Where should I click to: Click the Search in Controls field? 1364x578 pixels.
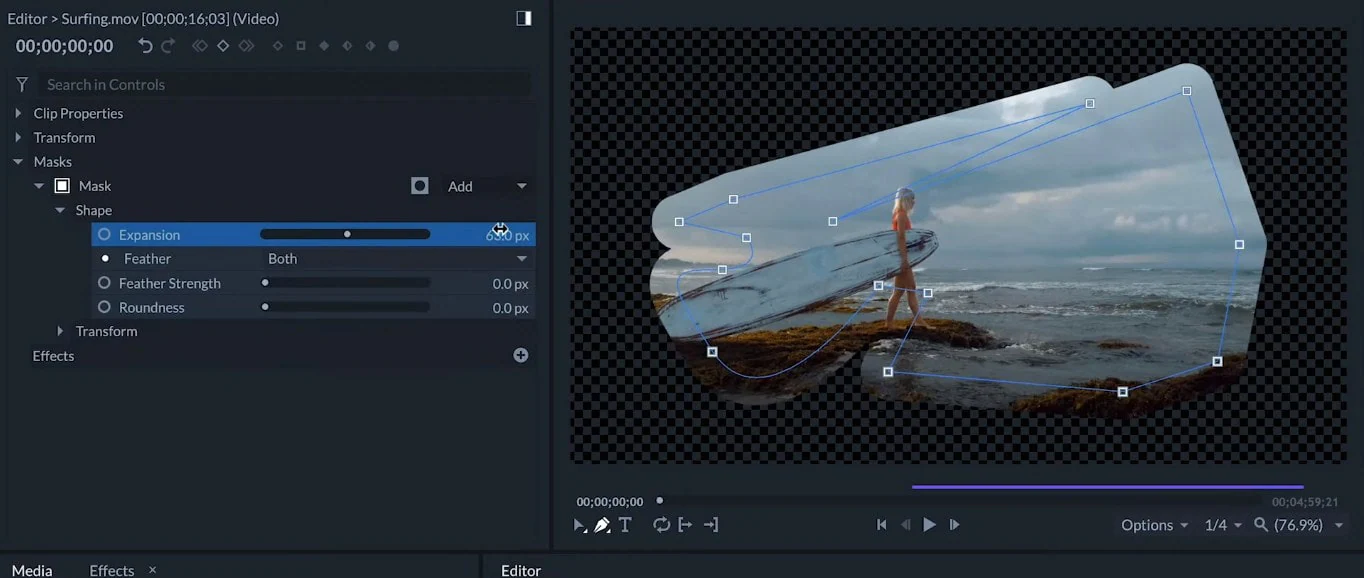(x=200, y=84)
